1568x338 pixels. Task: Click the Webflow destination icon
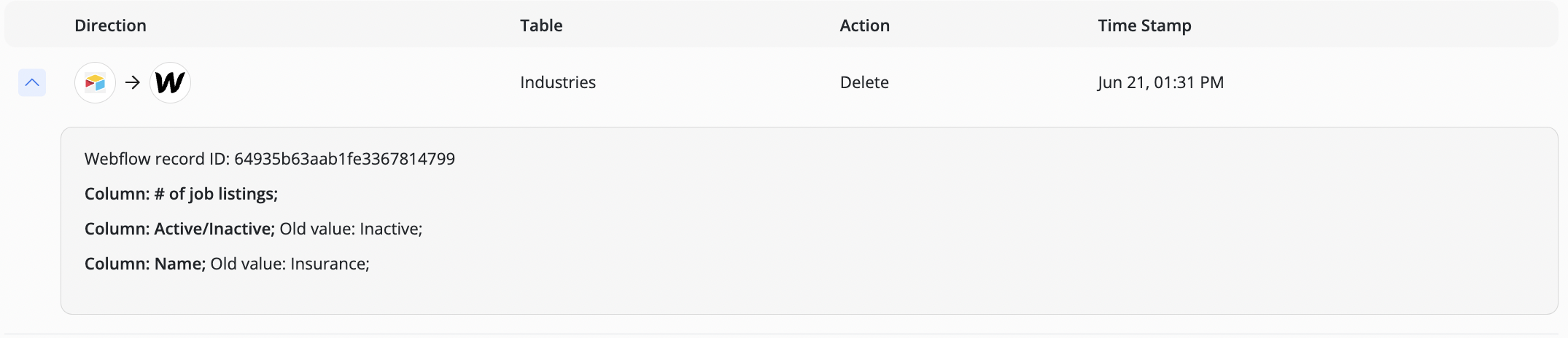point(170,82)
